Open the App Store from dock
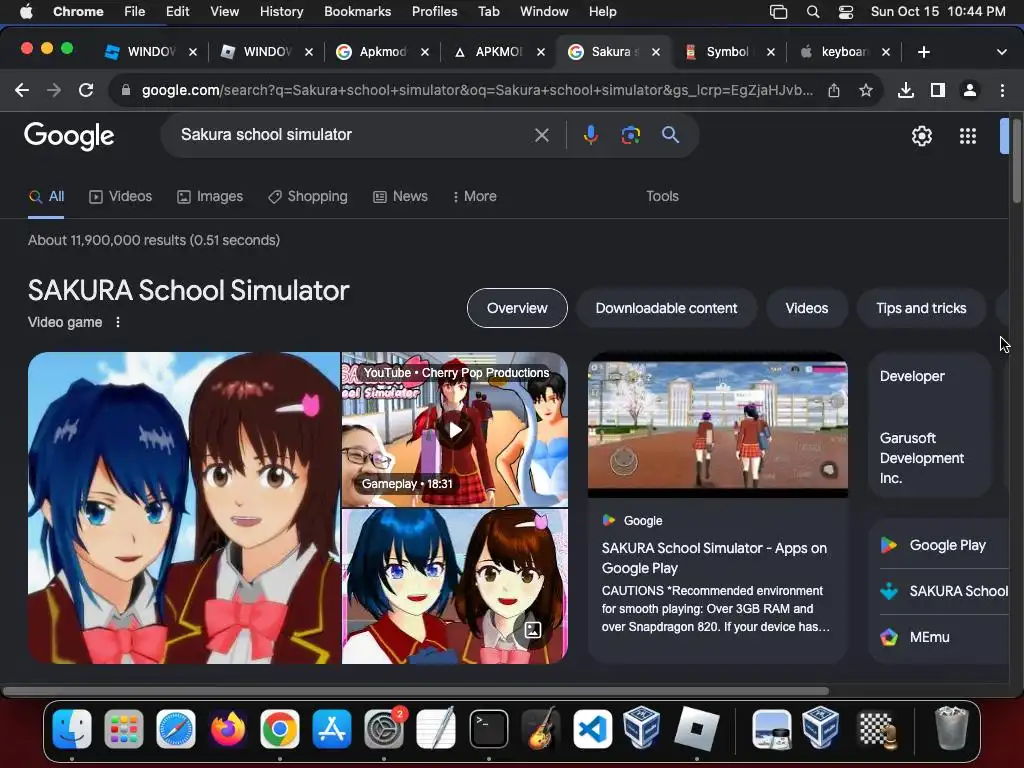 pyautogui.click(x=332, y=729)
